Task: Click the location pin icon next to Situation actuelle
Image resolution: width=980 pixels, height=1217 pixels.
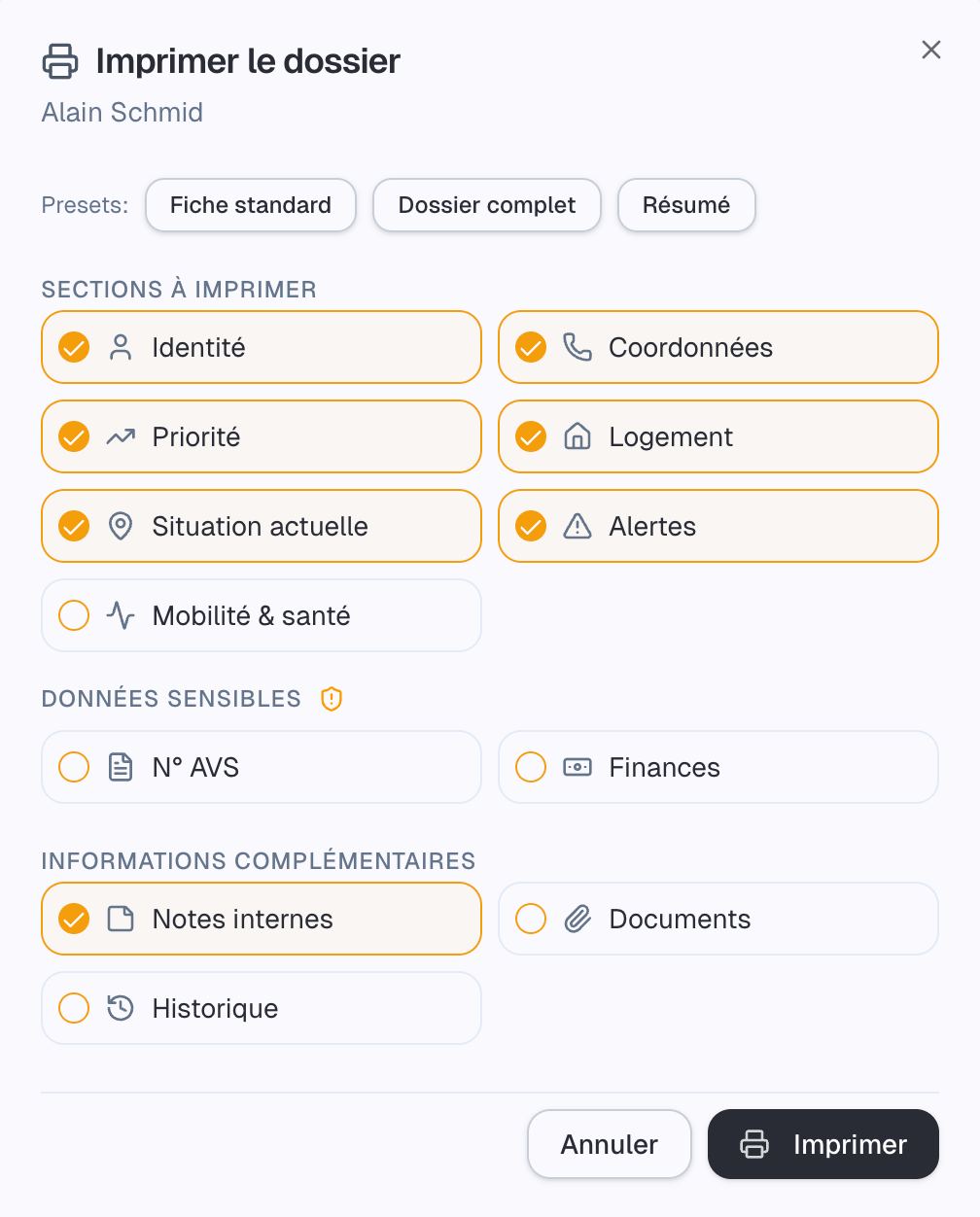Action: click(x=121, y=526)
